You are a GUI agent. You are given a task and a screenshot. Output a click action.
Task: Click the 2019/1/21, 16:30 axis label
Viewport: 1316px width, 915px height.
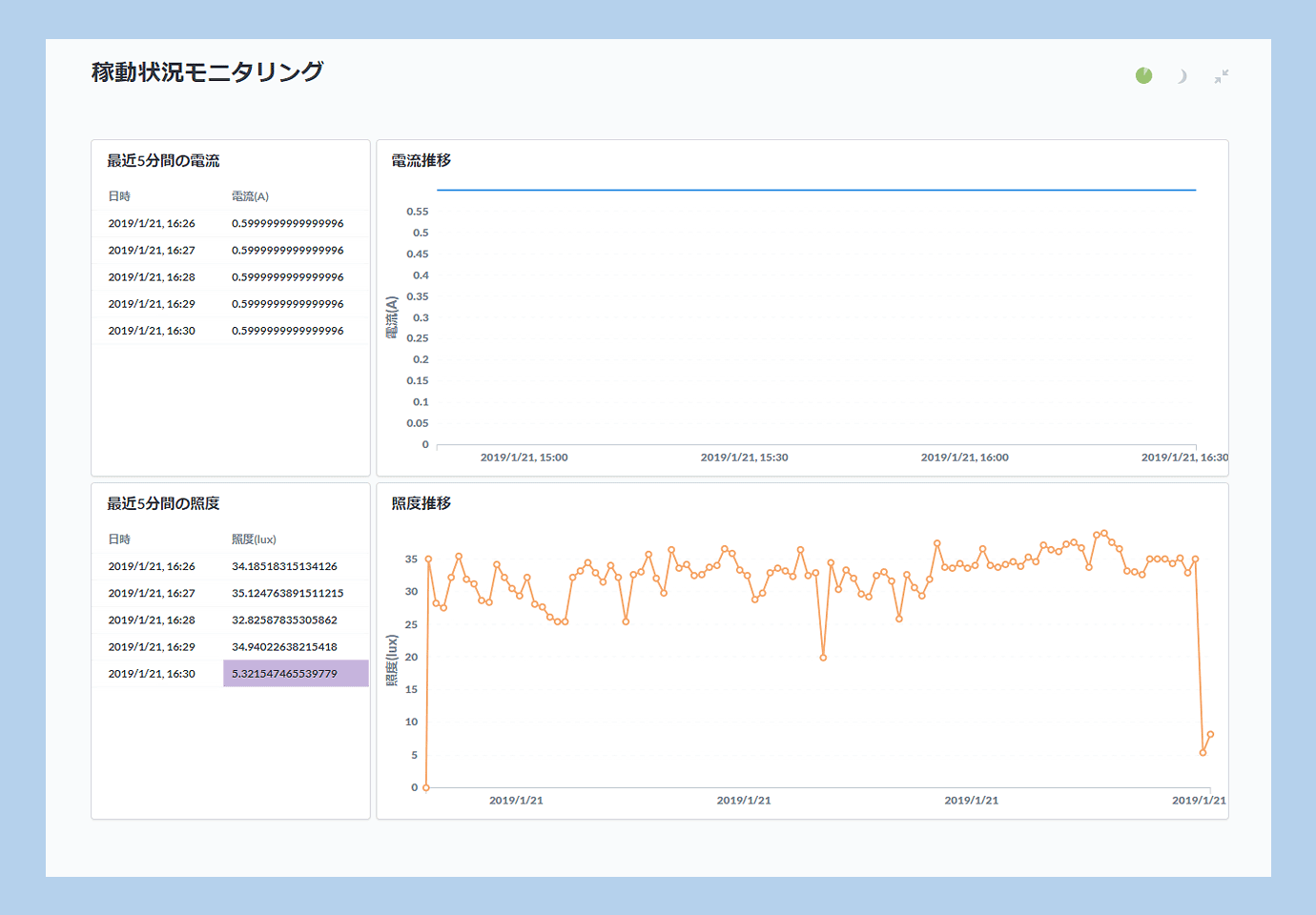click(x=1184, y=457)
